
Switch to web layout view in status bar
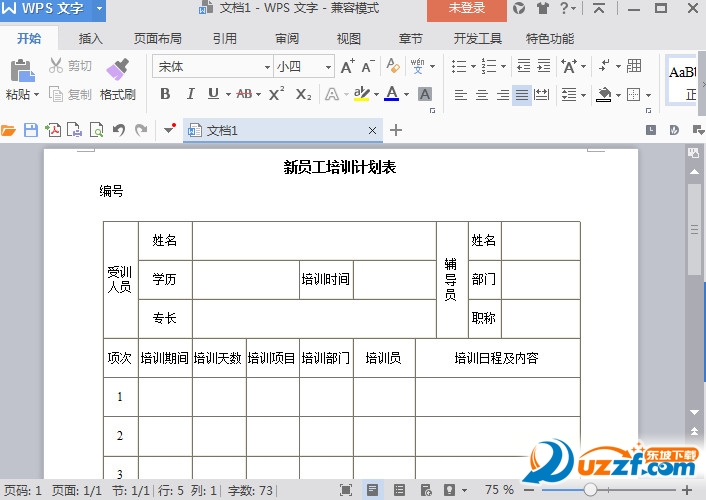click(x=426, y=490)
